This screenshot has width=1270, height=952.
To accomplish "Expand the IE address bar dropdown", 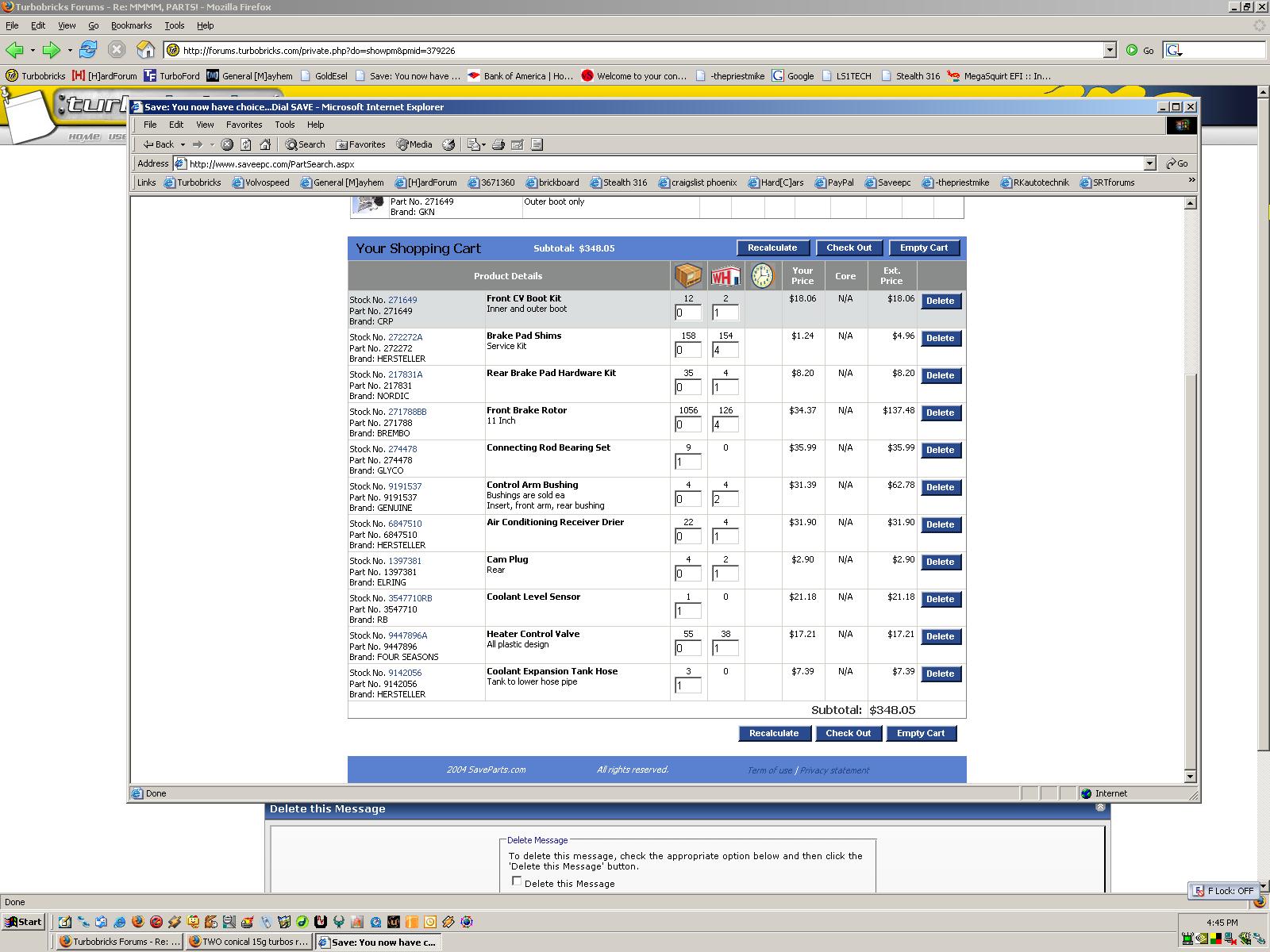I will [x=1149, y=163].
